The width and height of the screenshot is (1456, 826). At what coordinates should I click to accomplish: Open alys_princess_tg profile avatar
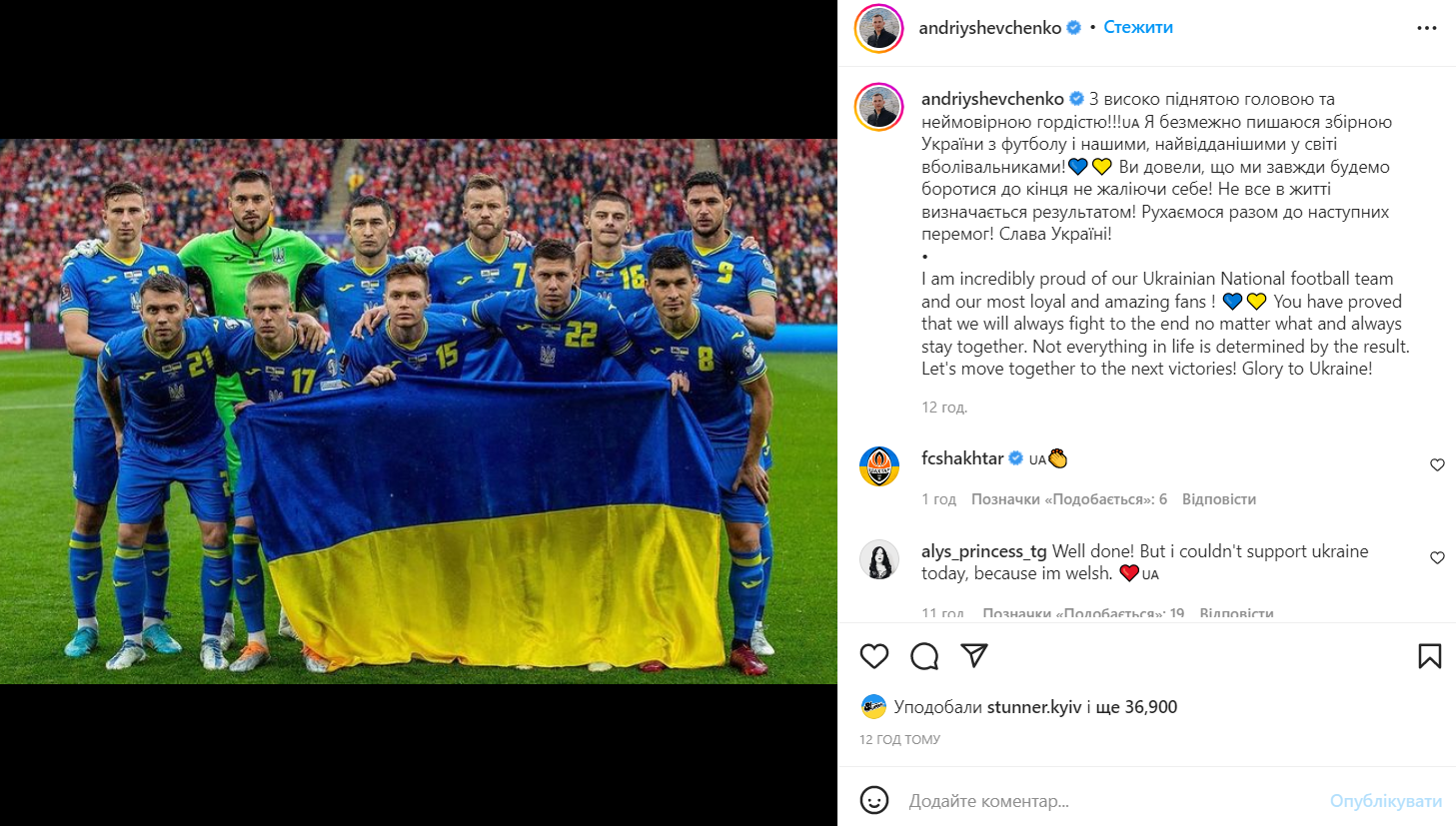tap(879, 559)
